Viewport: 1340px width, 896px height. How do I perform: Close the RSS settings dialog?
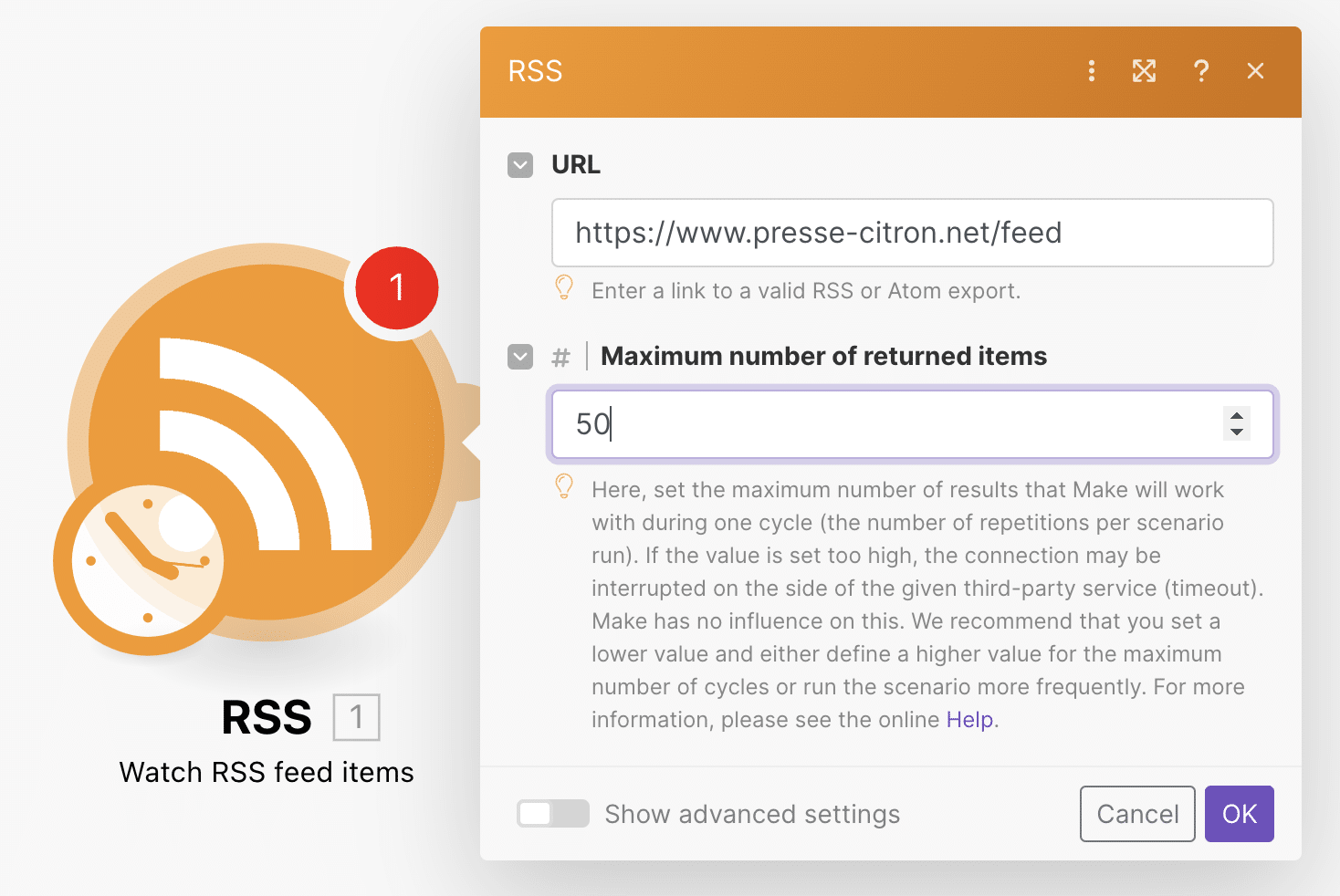point(1256,71)
